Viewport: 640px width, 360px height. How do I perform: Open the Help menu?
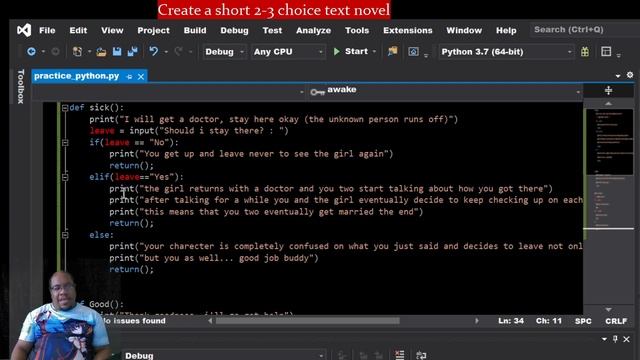[506, 30]
